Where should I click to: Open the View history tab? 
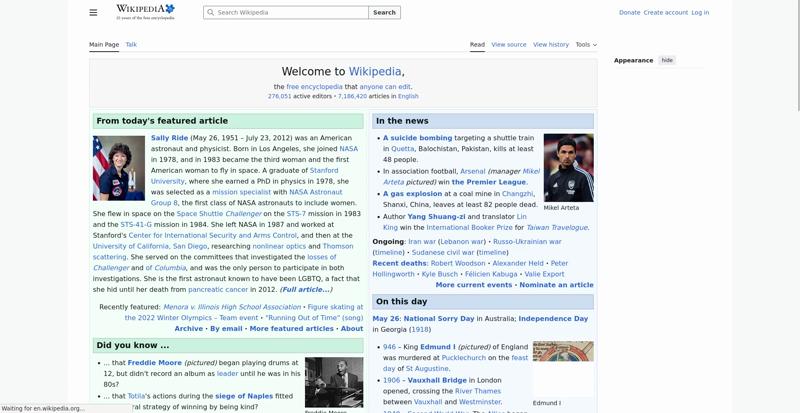click(551, 44)
